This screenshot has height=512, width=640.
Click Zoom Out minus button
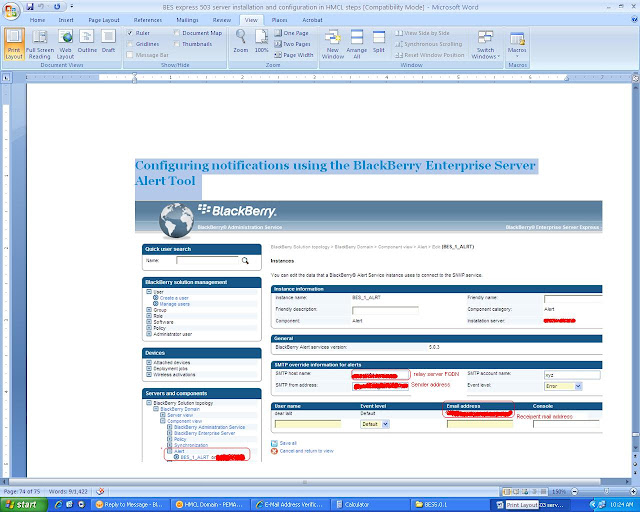(575, 492)
